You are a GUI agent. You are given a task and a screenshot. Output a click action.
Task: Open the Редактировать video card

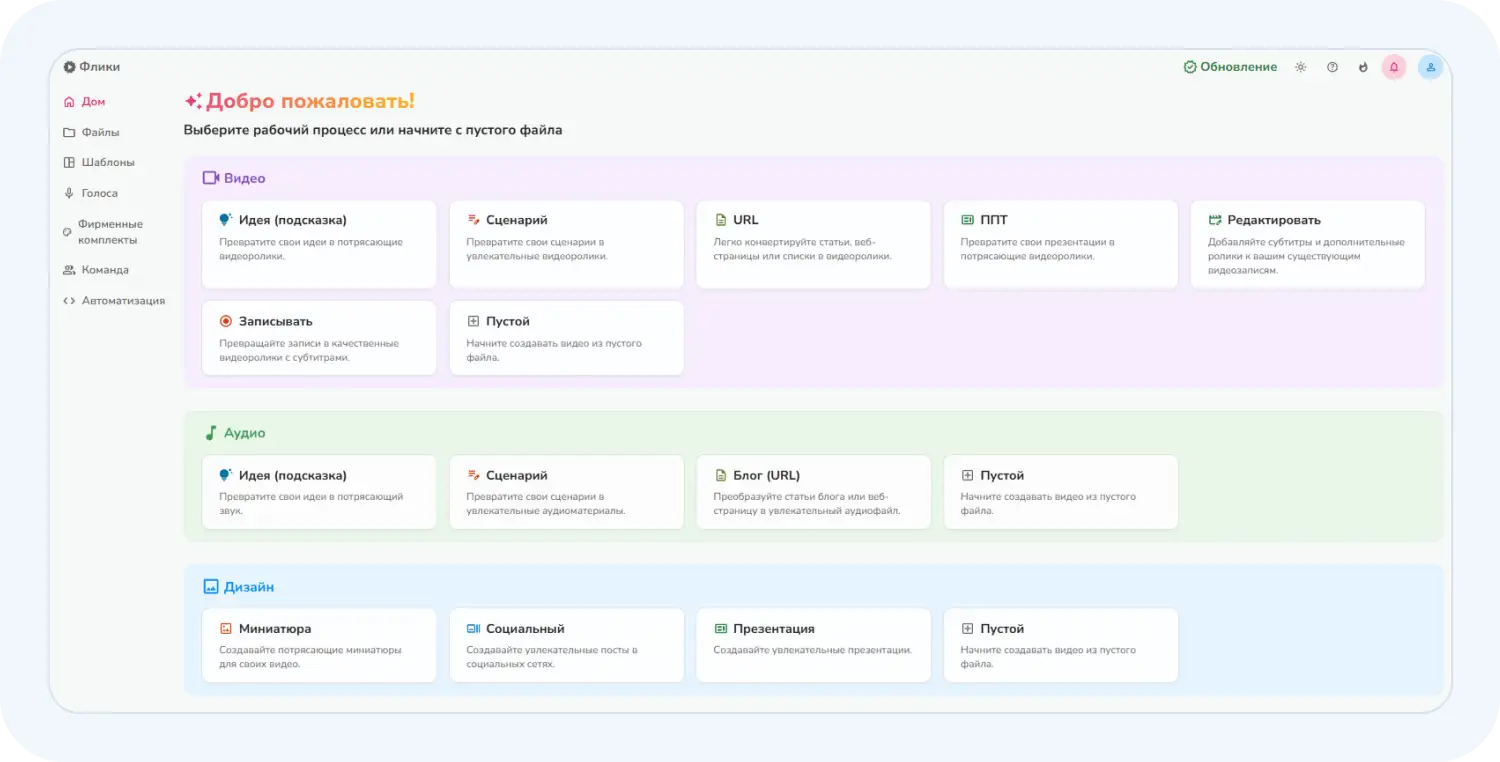pyautogui.click(x=1307, y=245)
